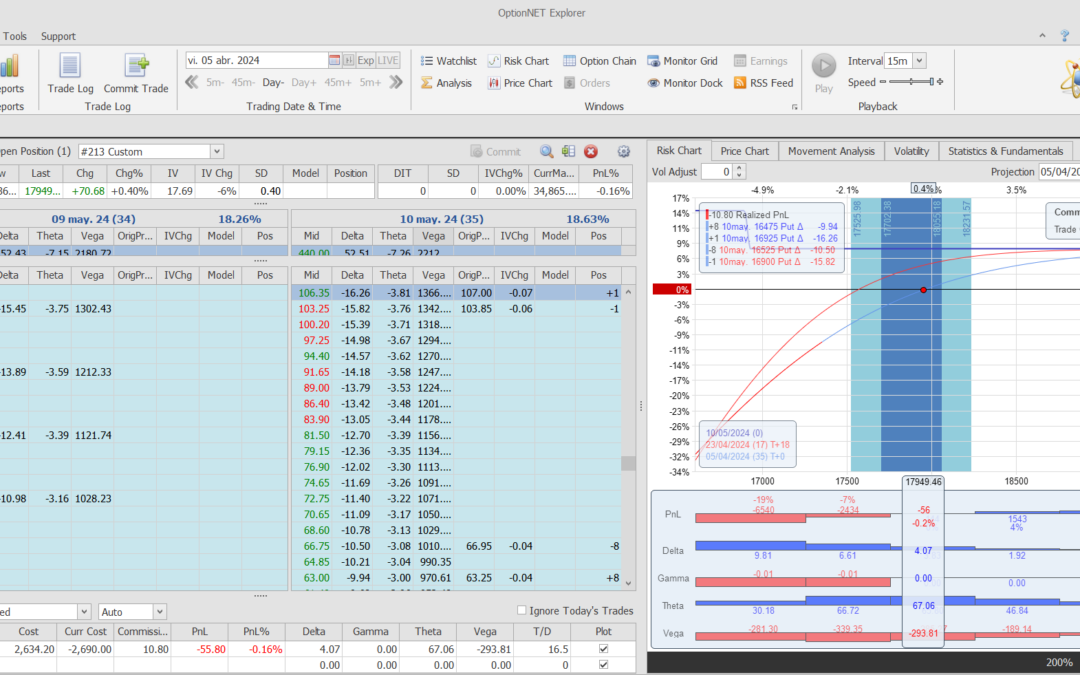Open the Interval 15m dropdown
This screenshot has height=675, width=1080.
click(x=919, y=61)
